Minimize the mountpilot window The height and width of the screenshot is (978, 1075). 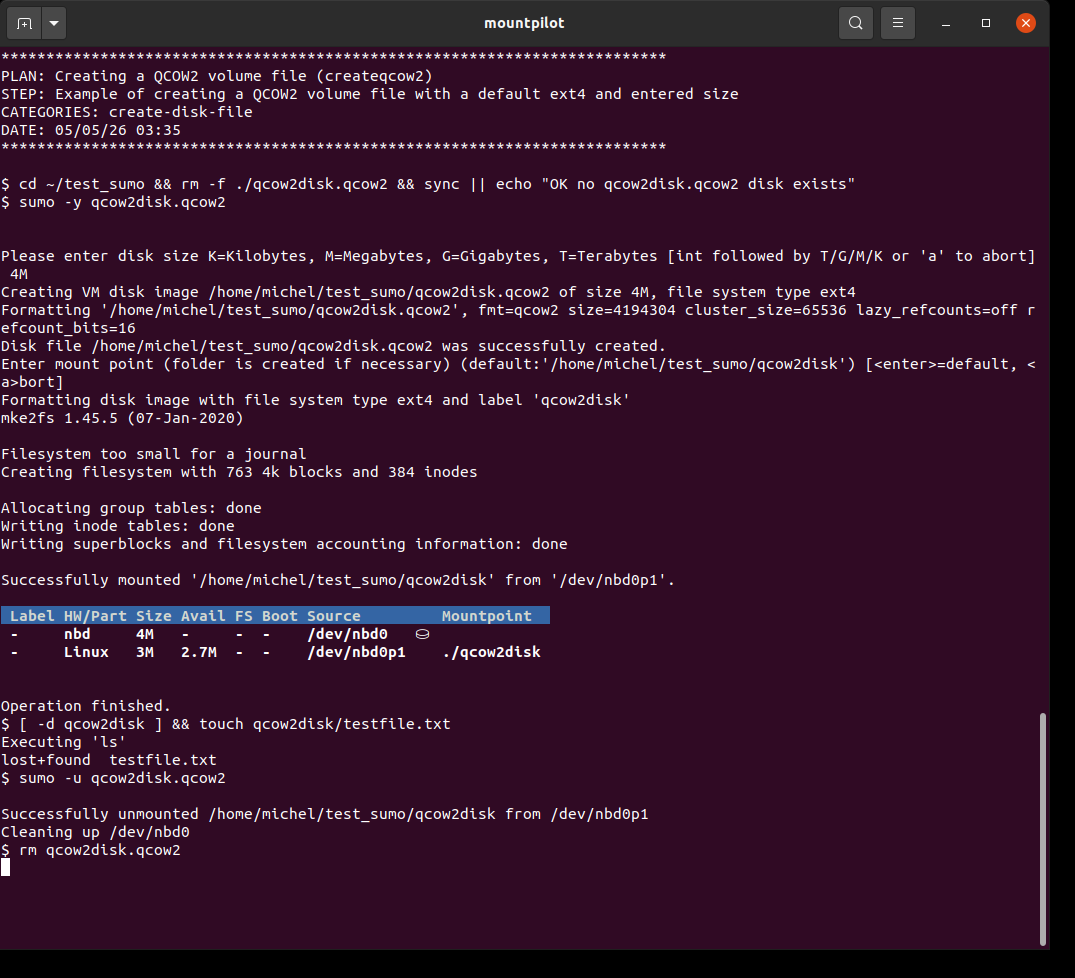(x=946, y=23)
